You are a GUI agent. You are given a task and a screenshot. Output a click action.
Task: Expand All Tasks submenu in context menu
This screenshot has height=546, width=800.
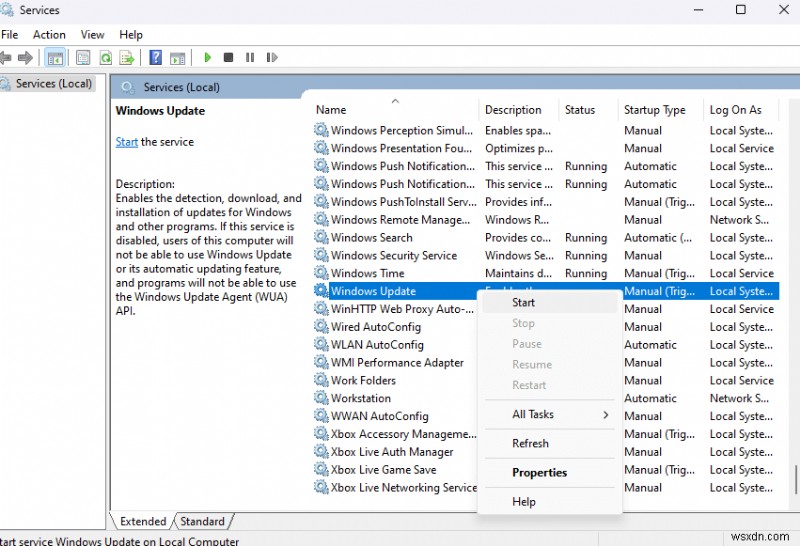(x=549, y=414)
